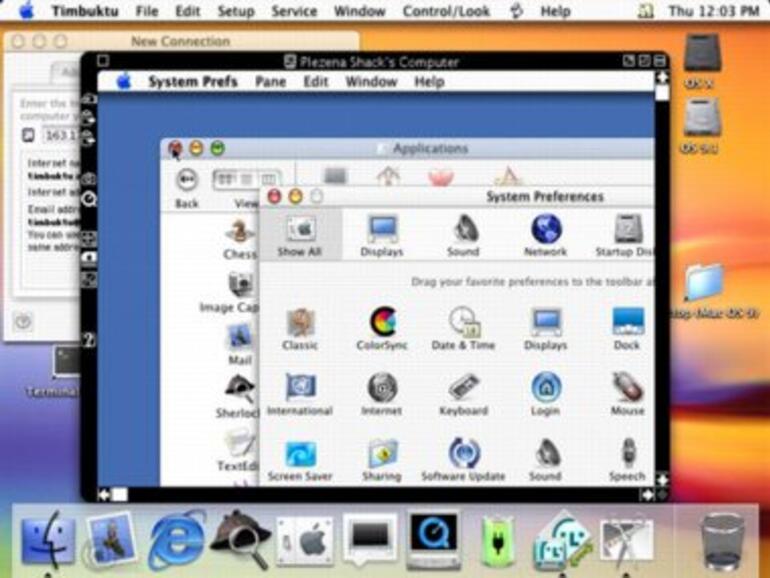Open the Timbuktu File menu
Image resolution: width=770 pixels, height=578 pixels.
point(147,11)
